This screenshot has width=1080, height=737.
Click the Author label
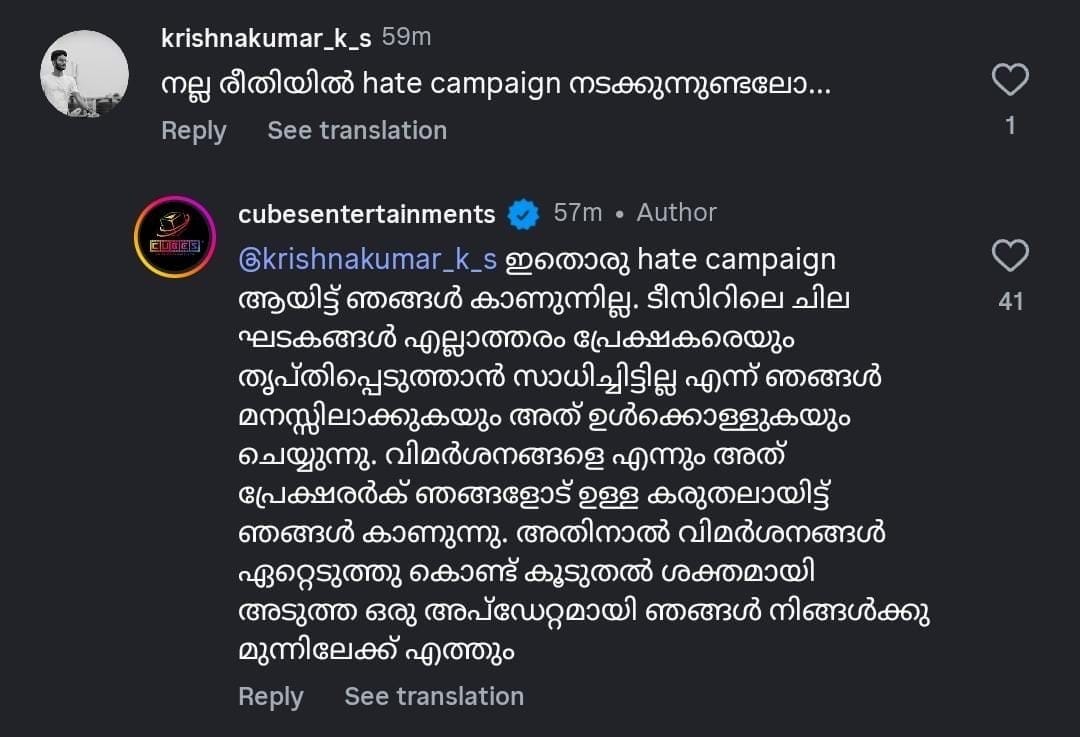[677, 213]
